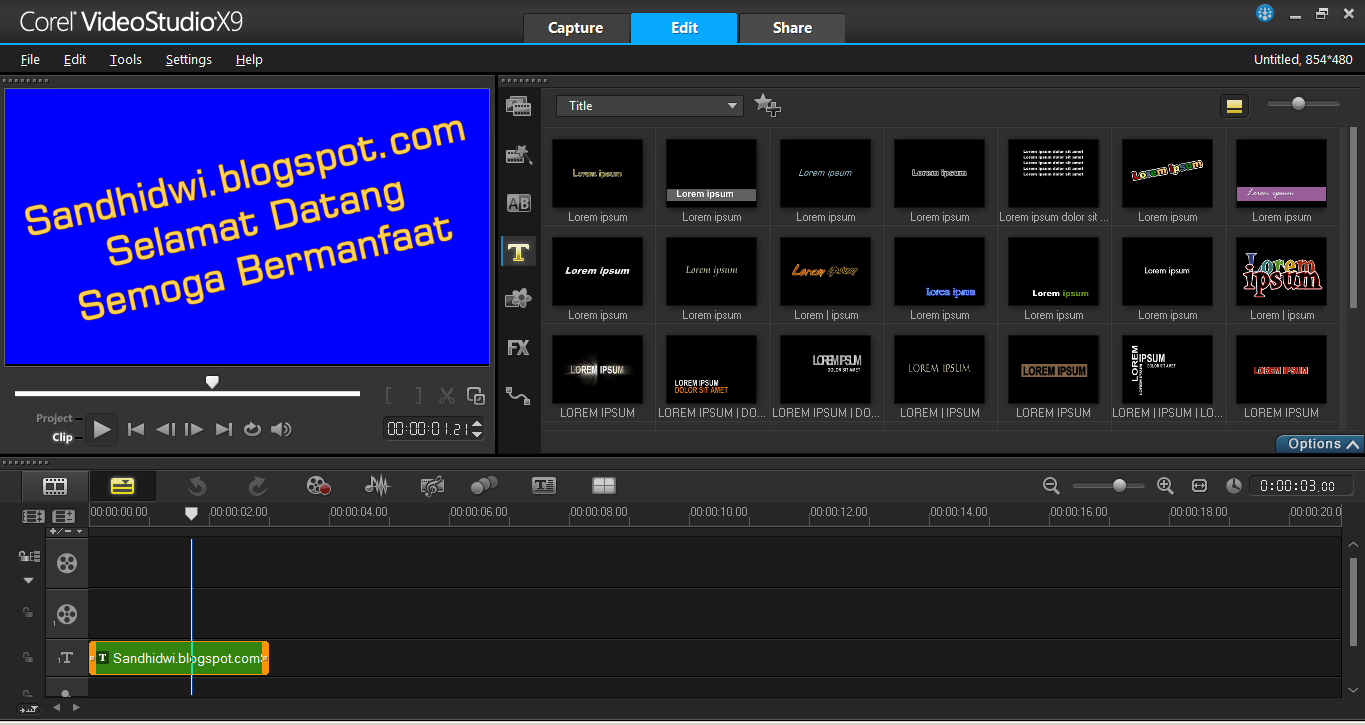Screen dimensions: 1365x725
Task: Open the Filter library (FX icon)
Action: pyautogui.click(x=518, y=347)
